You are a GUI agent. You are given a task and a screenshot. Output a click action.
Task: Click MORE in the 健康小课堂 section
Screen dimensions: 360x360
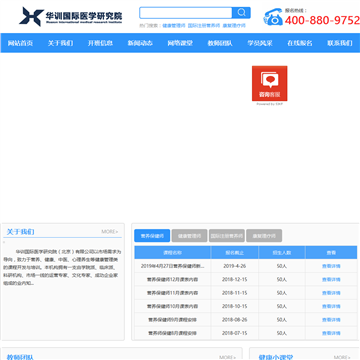[x=342, y=357]
